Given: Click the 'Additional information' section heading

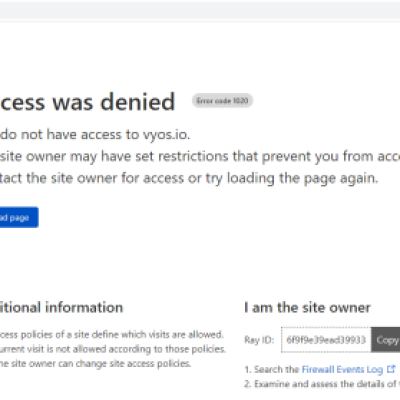Looking at the screenshot, I should point(61,307).
